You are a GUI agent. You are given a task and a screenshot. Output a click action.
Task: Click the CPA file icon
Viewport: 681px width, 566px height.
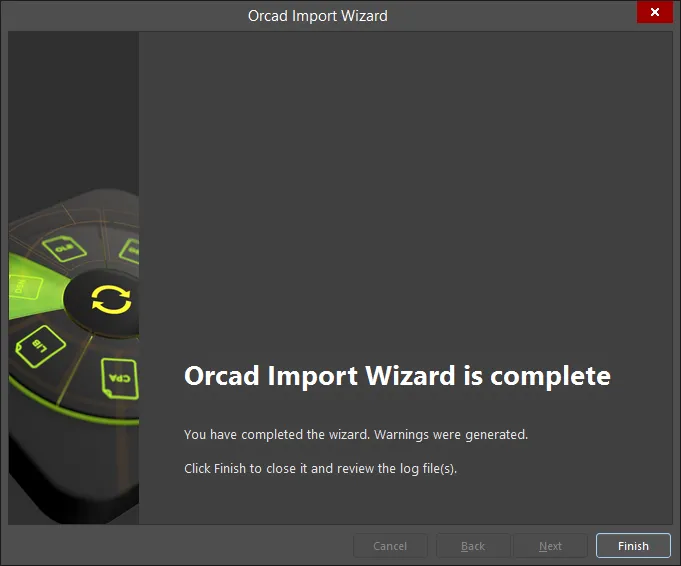(119, 379)
